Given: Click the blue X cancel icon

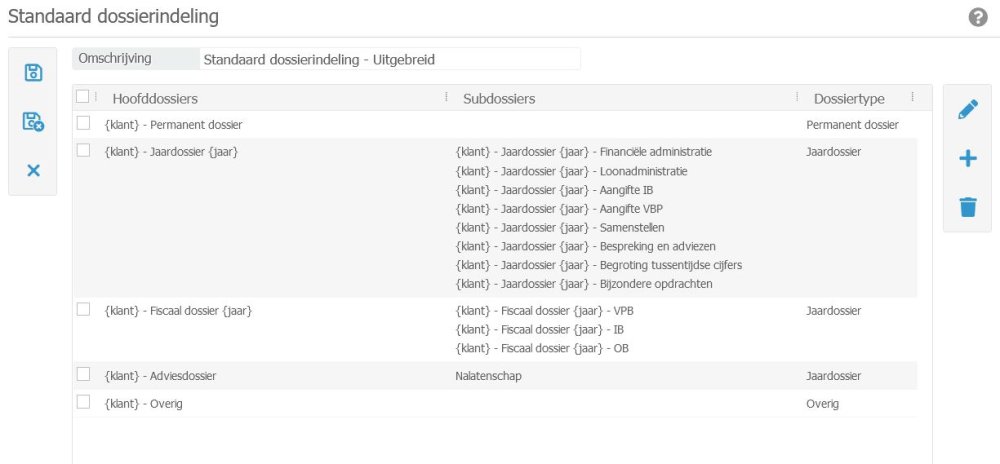Looking at the screenshot, I should click(33, 170).
